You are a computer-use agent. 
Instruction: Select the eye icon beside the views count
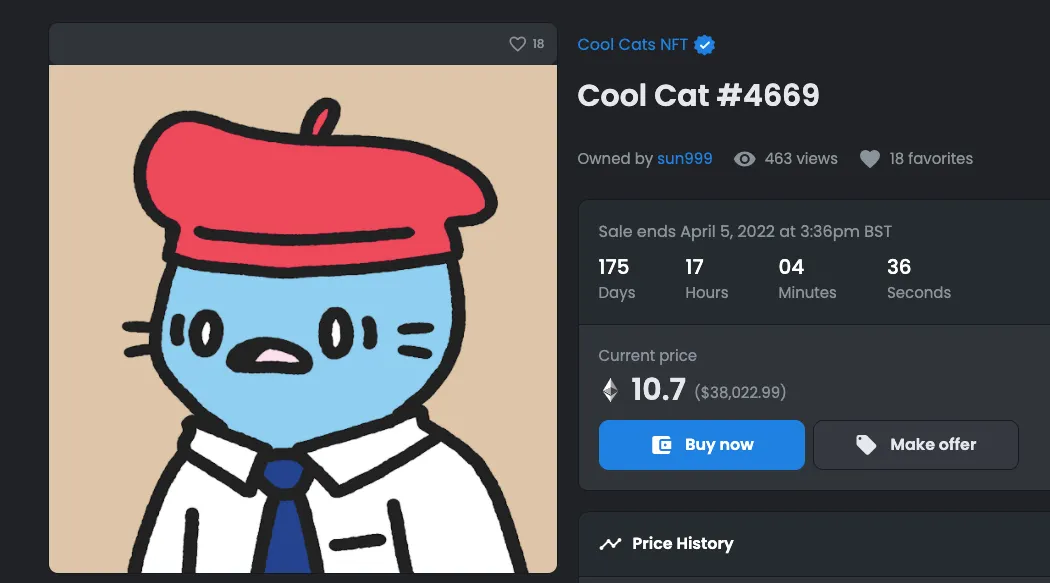[x=744, y=158]
